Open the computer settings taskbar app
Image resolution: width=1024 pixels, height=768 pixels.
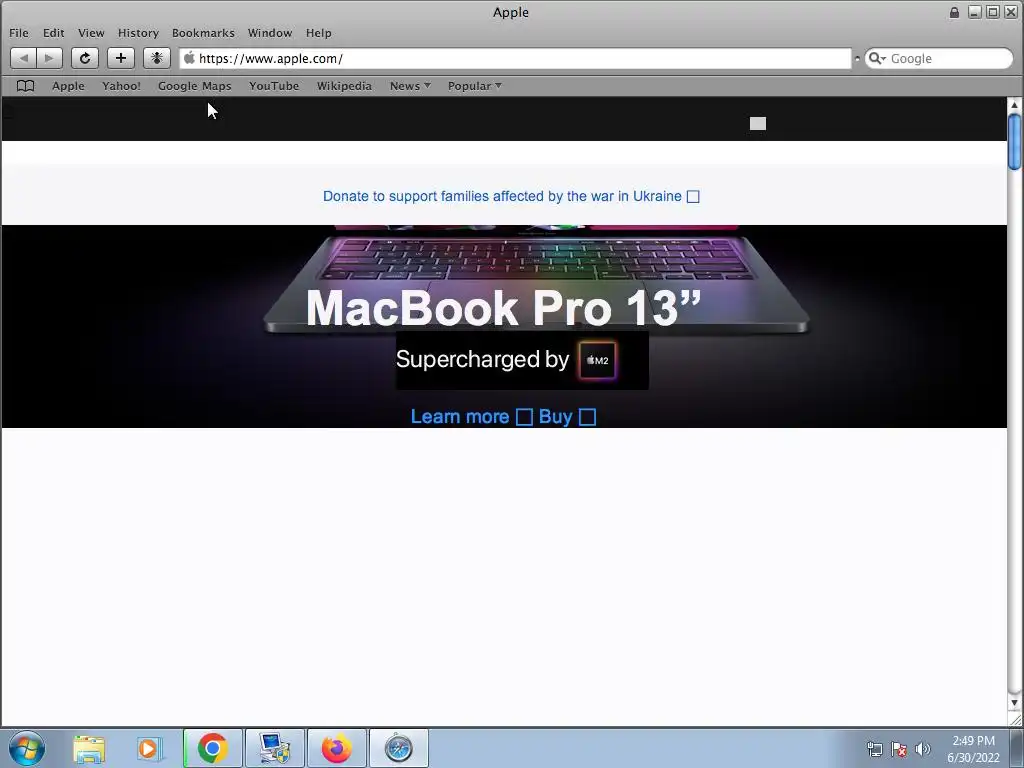pyautogui.click(x=274, y=748)
